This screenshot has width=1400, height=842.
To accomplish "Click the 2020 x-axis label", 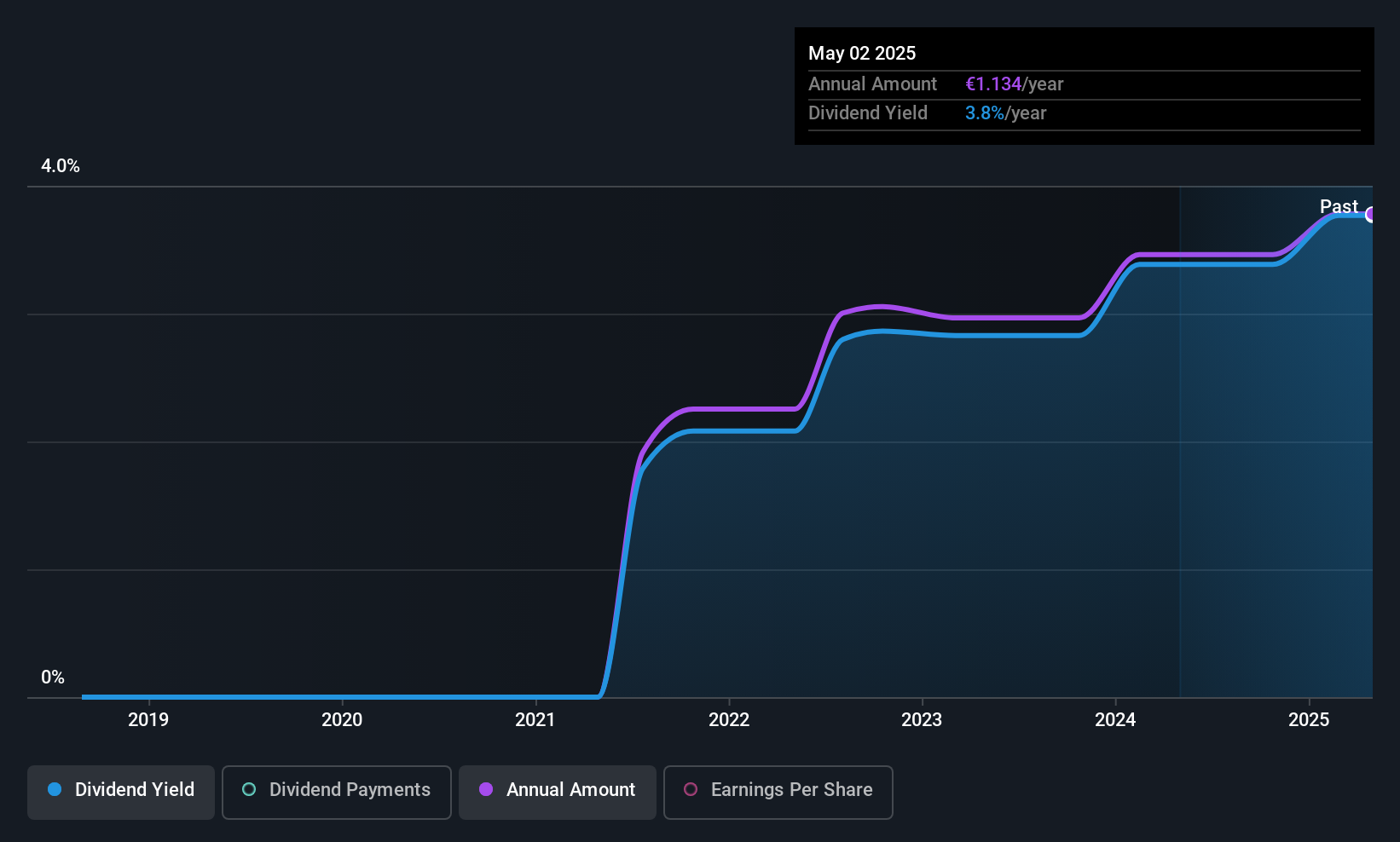I will click(x=342, y=719).
